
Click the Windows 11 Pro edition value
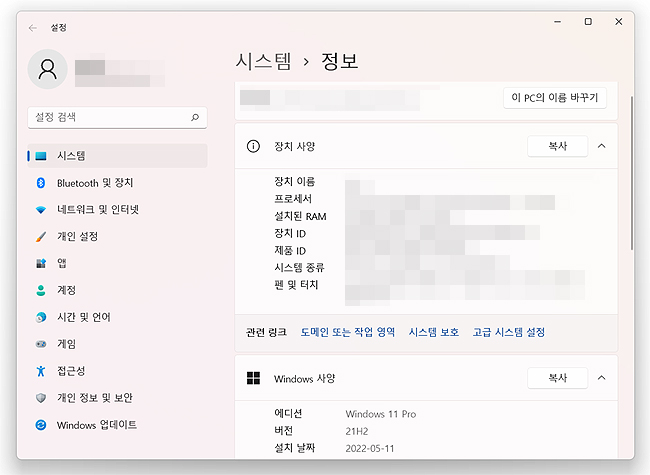tap(381, 414)
